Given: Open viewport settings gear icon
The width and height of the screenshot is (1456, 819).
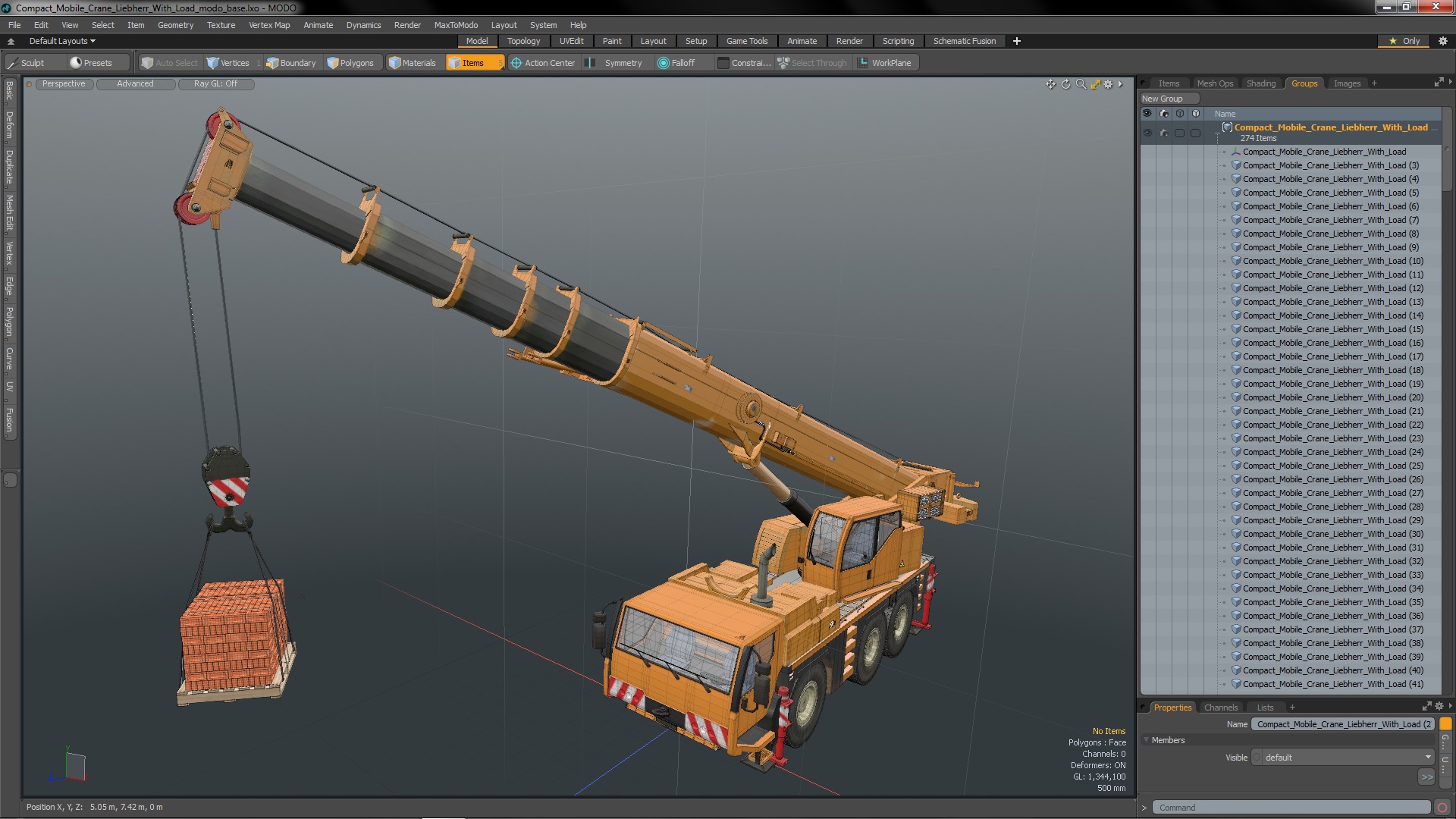Looking at the screenshot, I should point(1109,84).
